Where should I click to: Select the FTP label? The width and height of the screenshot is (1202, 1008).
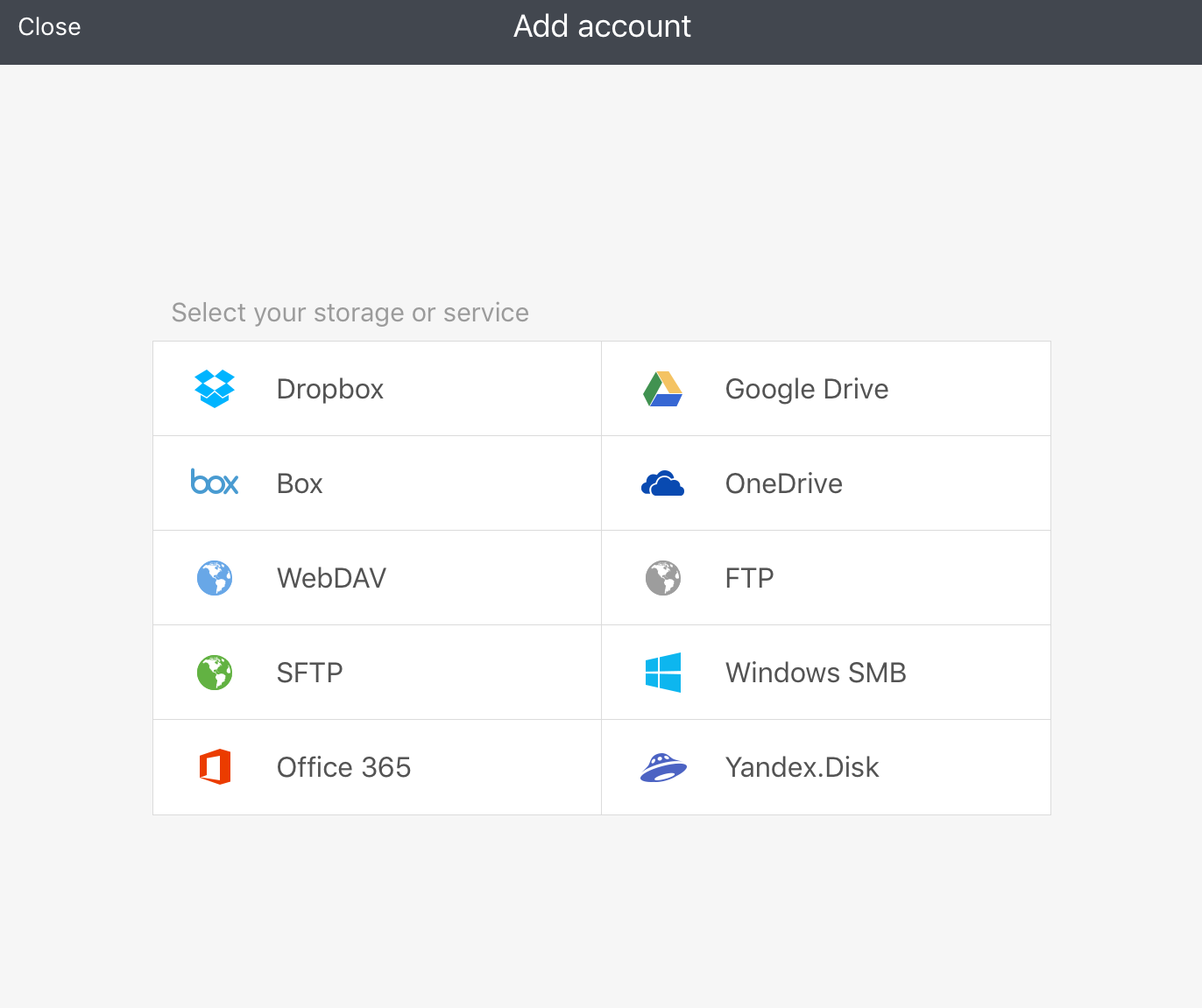coord(750,578)
